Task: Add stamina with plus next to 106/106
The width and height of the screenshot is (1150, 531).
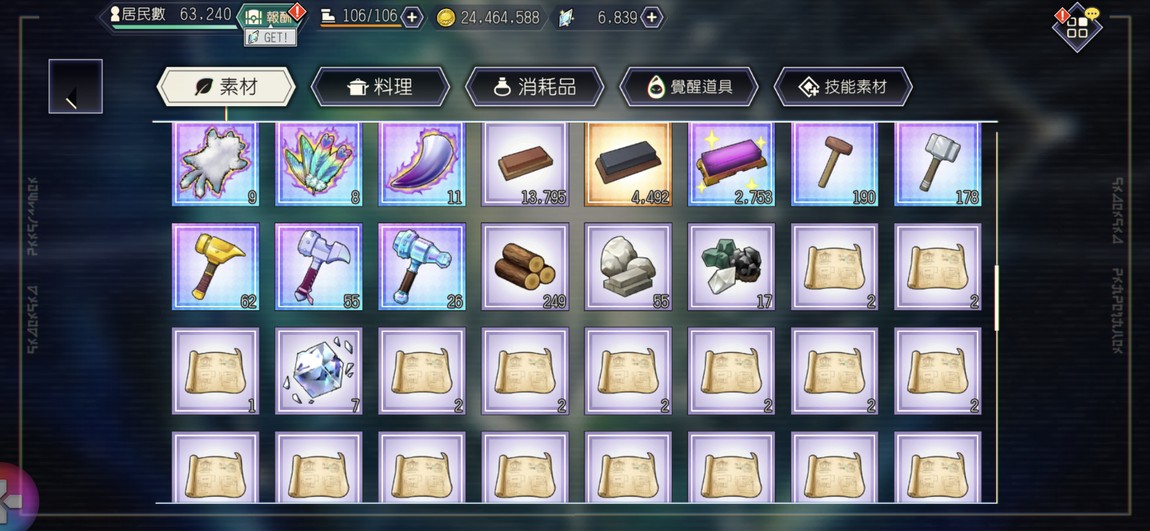Action: (x=412, y=18)
